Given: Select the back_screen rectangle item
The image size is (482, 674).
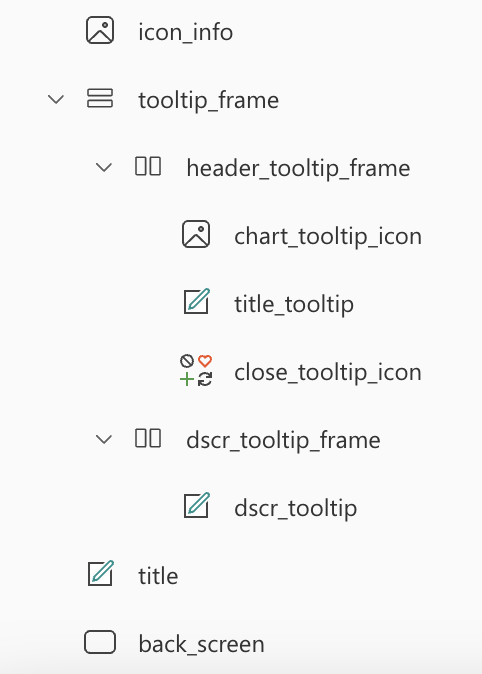Looking at the screenshot, I should point(201,644).
